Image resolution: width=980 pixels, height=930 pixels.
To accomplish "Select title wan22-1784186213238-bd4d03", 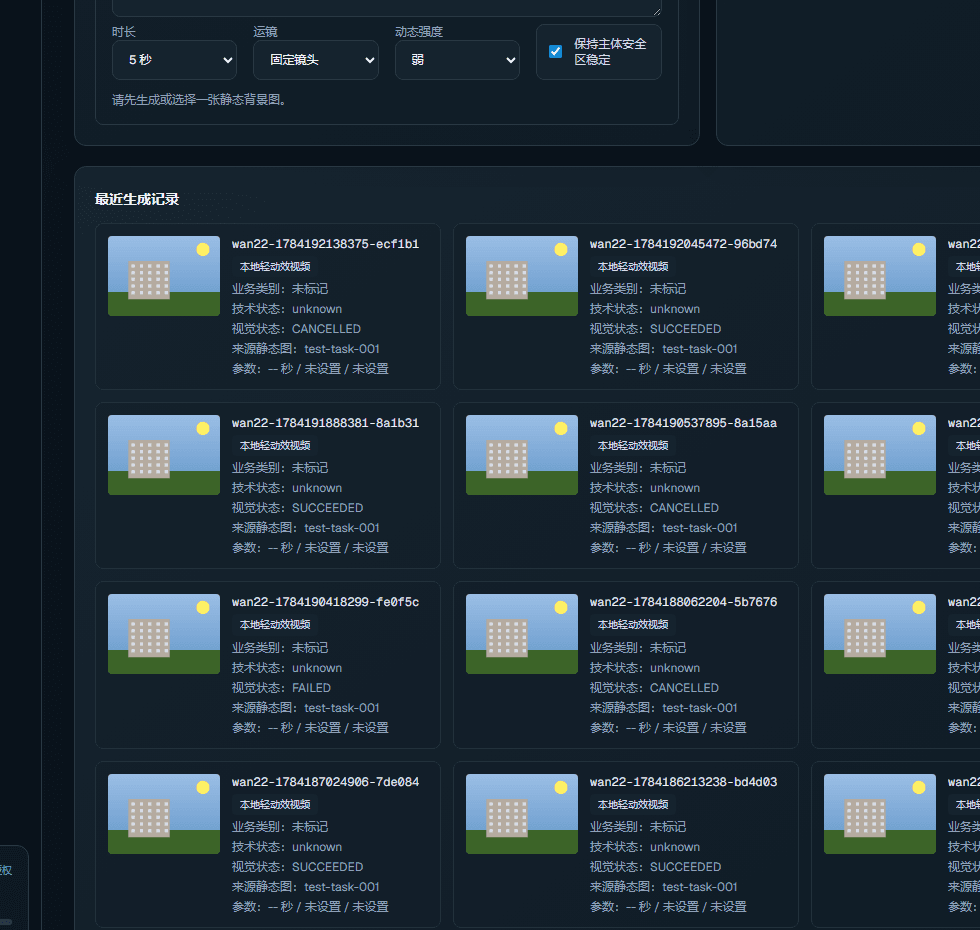I will click(x=683, y=782).
